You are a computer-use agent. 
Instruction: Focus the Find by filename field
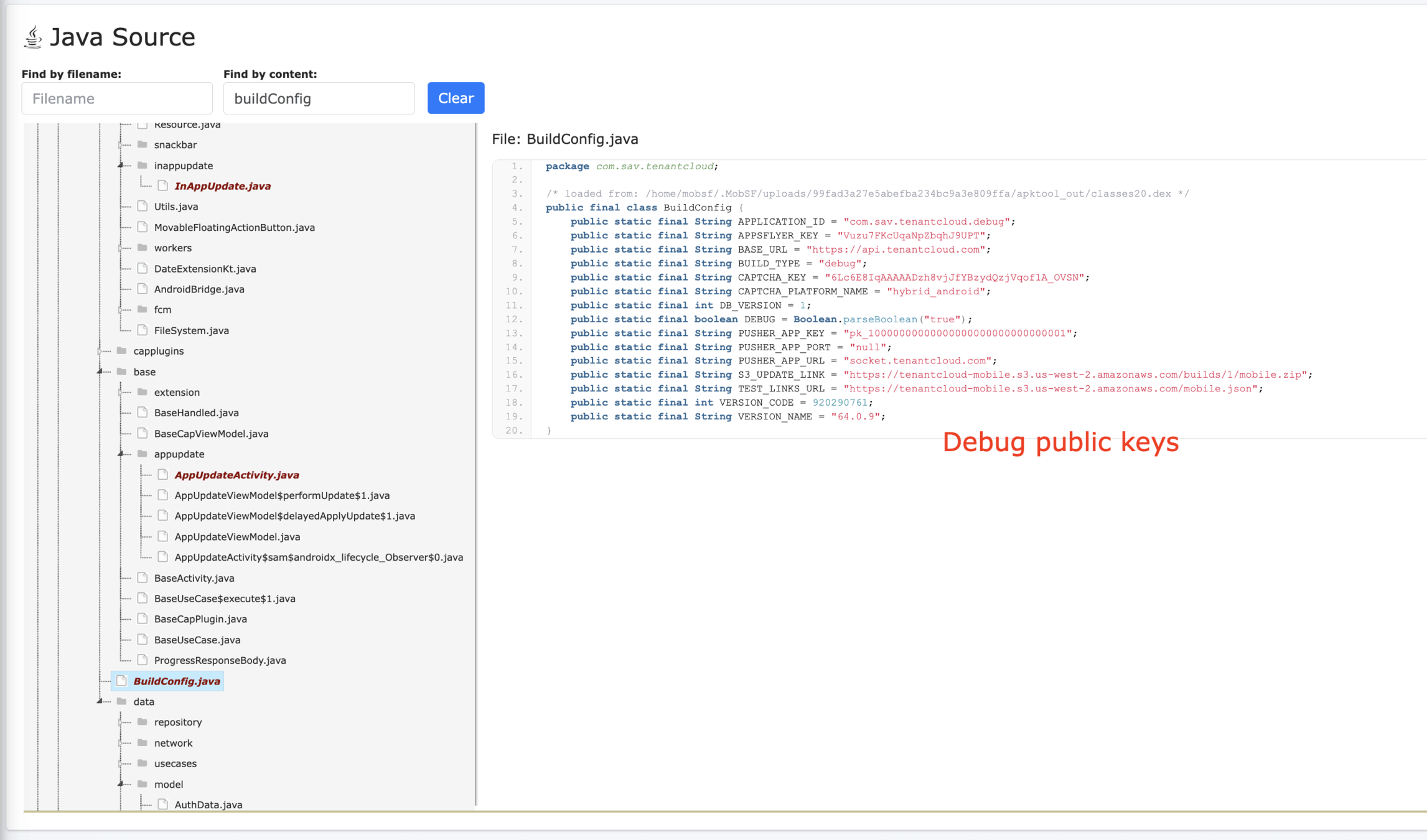click(x=117, y=98)
